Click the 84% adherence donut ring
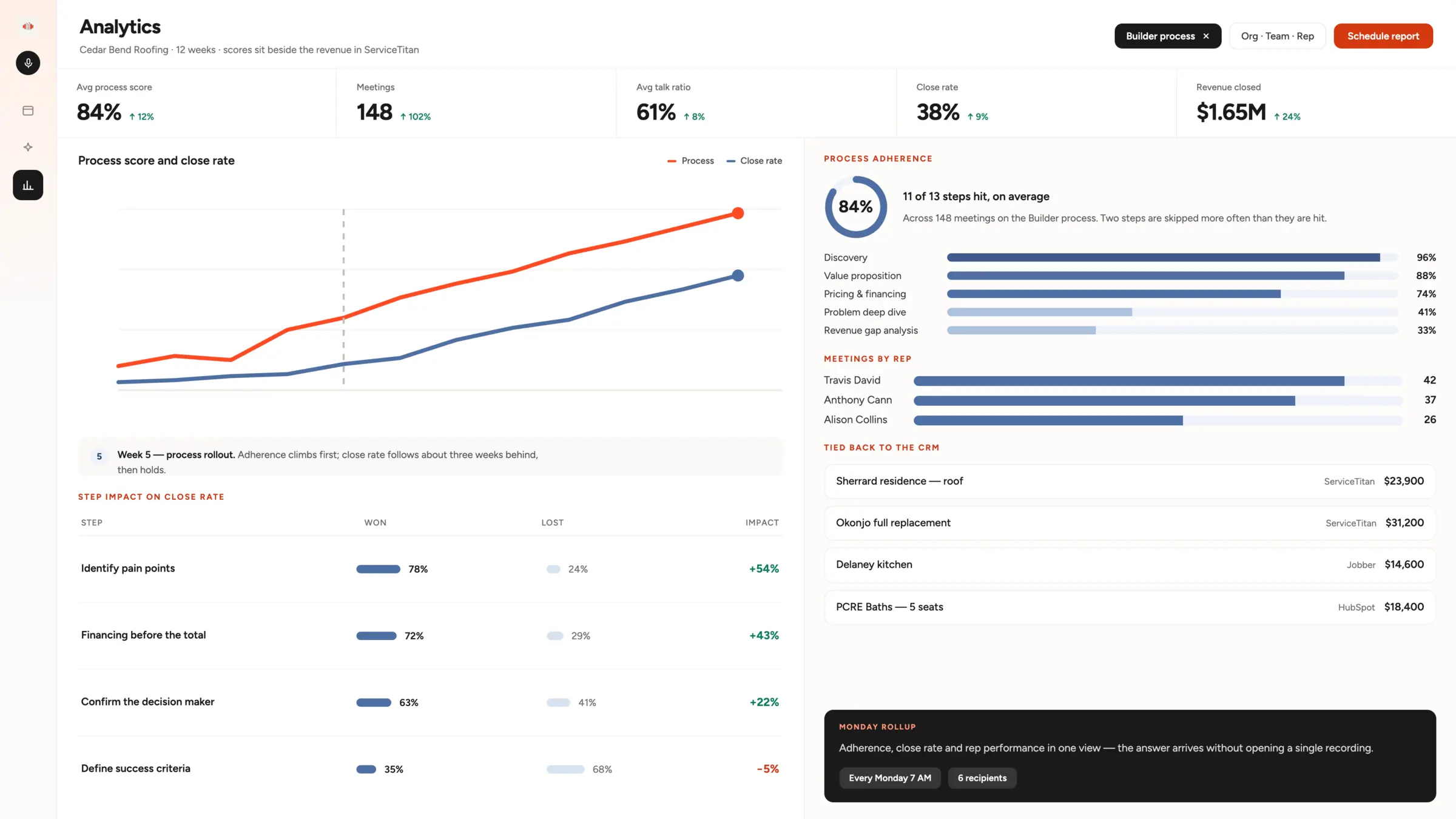Viewport: 1456px width, 819px height. [x=855, y=207]
